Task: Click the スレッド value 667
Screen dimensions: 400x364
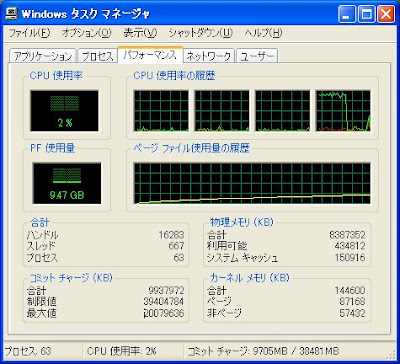Action: coord(176,246)
